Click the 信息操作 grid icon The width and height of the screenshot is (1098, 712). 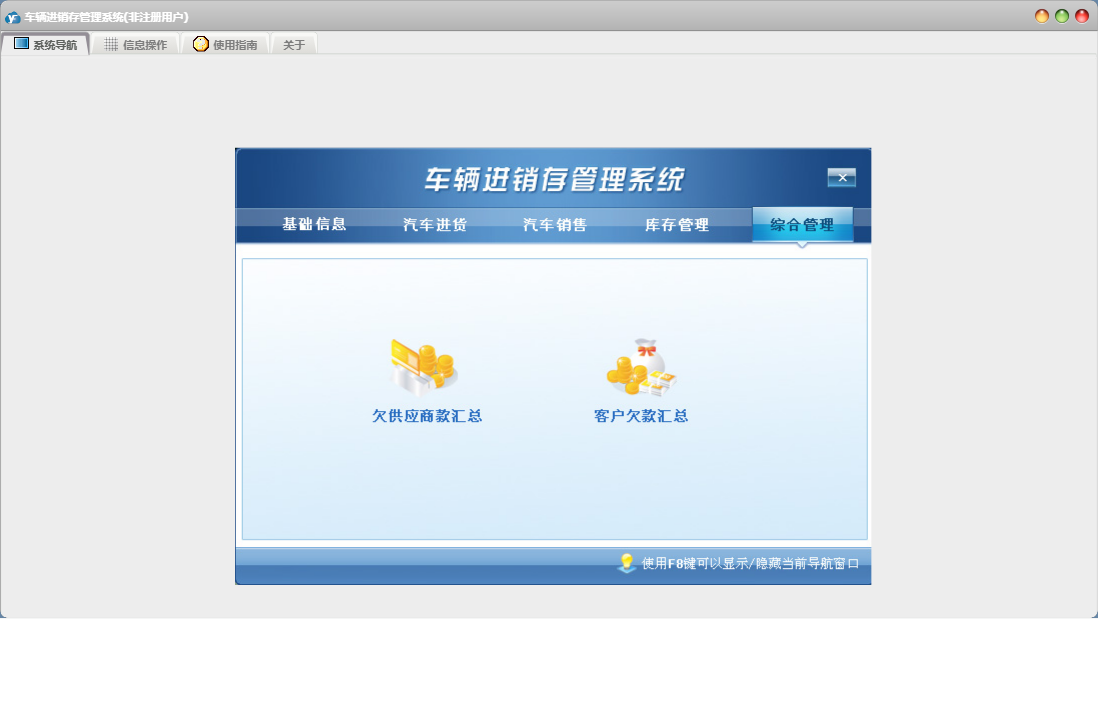(111, 44)
